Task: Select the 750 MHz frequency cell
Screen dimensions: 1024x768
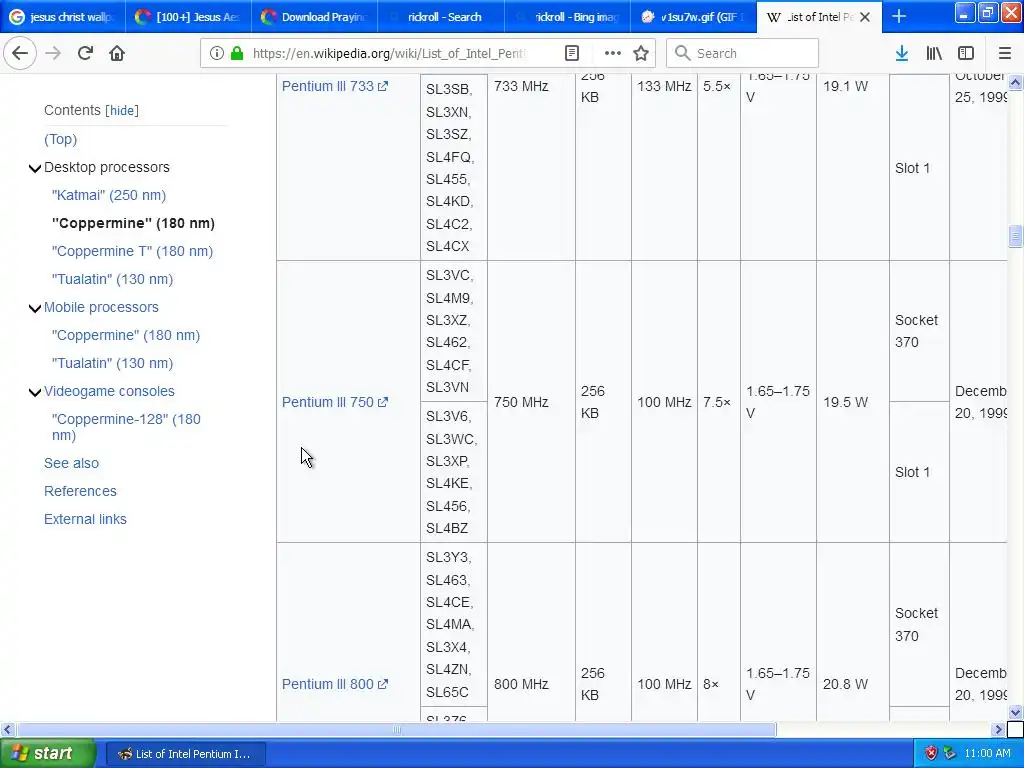Action: 531,402
